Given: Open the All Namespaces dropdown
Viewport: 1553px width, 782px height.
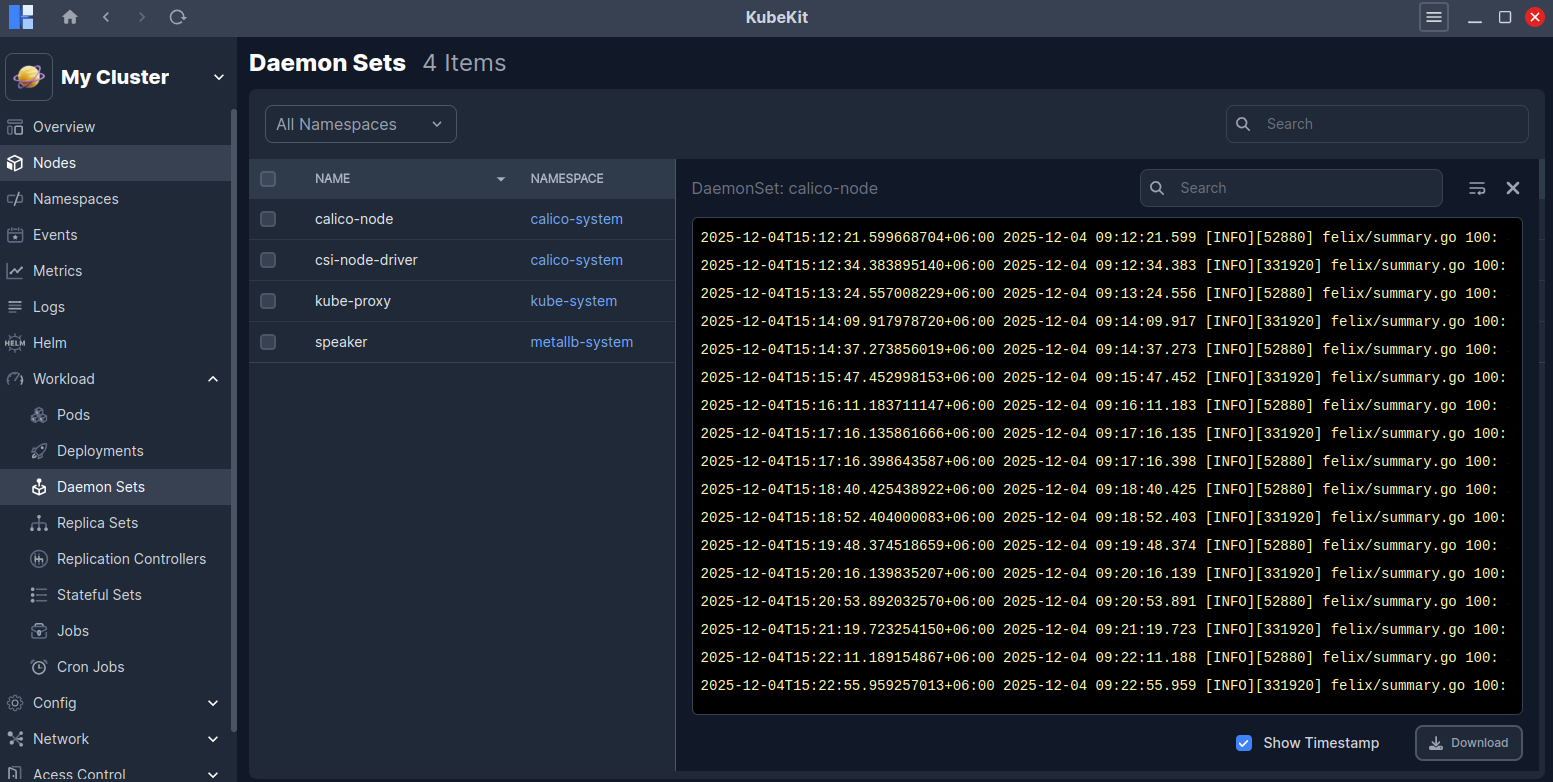Looking at the screenshot, I should coord(360,123).
